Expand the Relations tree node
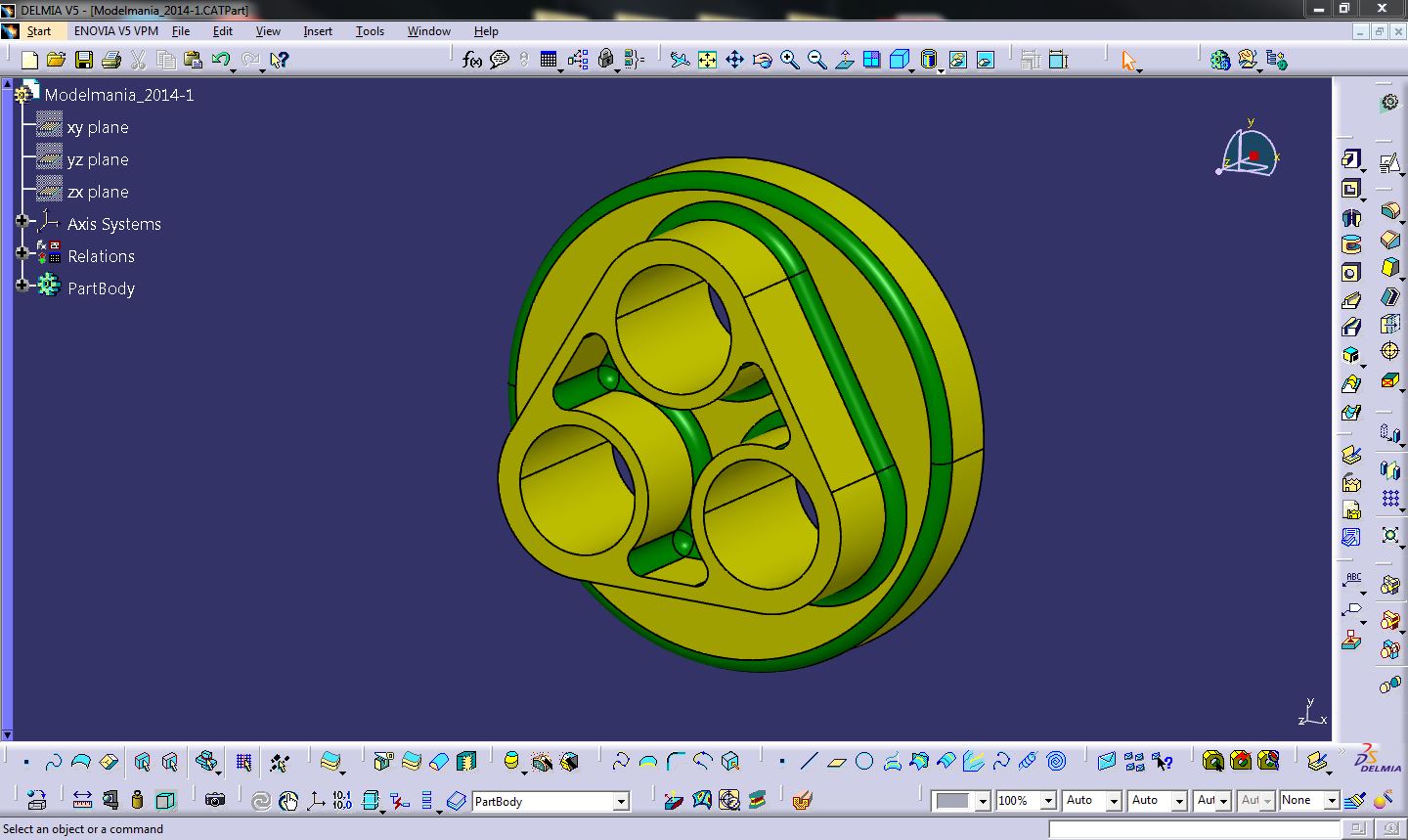 [x=22, y=253]
